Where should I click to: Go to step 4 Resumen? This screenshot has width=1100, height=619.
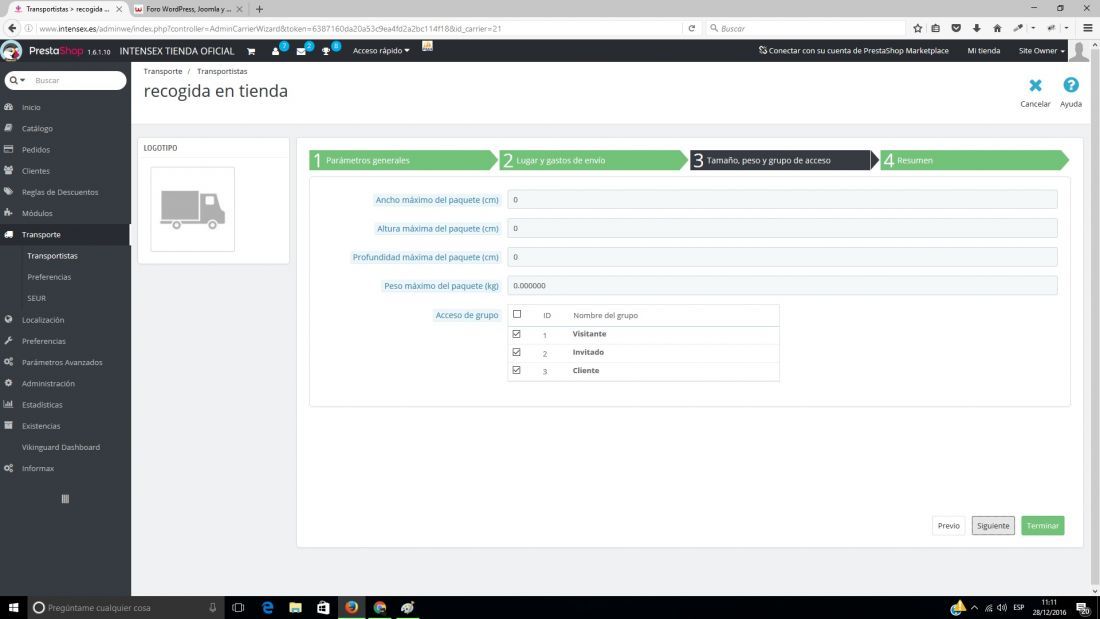974,160
